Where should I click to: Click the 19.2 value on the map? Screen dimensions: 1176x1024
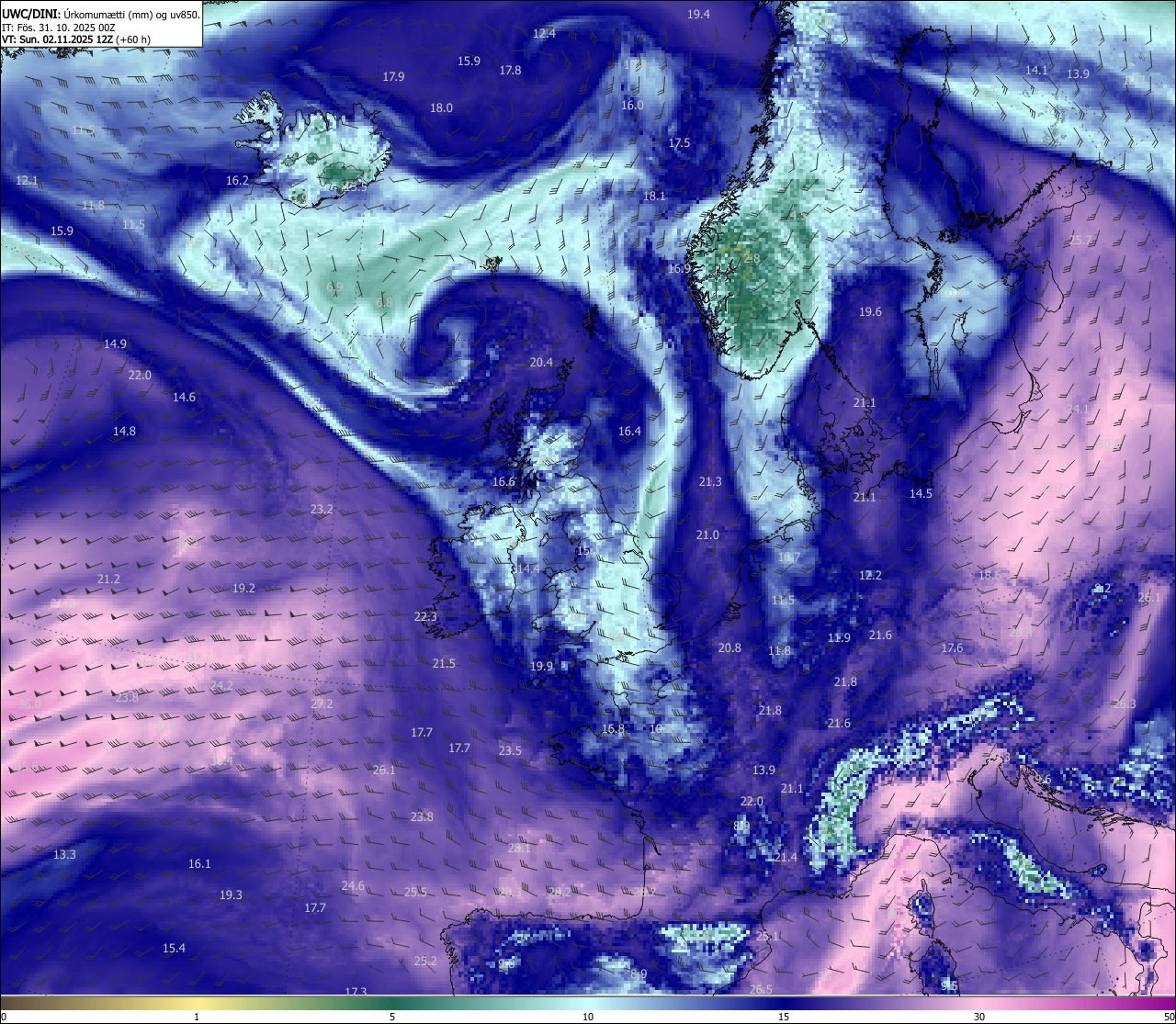[243, 588]
